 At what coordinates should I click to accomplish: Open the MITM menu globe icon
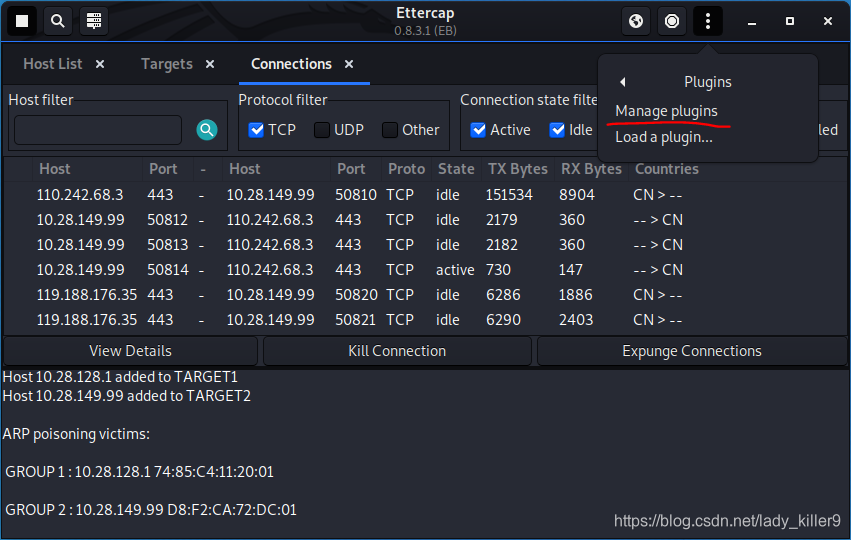tap(636, 21)
